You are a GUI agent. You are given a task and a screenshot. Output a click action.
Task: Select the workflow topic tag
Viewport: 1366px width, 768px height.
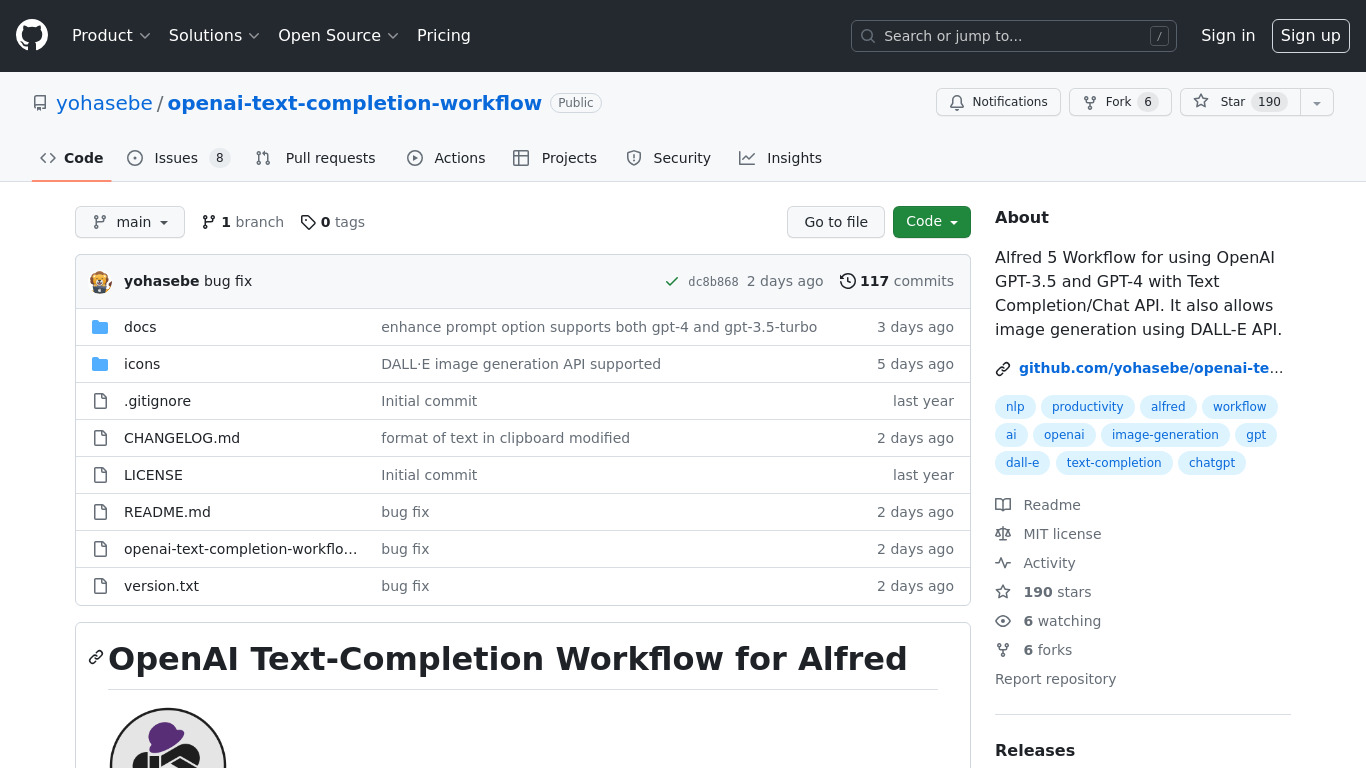[x=1240, y=407]
